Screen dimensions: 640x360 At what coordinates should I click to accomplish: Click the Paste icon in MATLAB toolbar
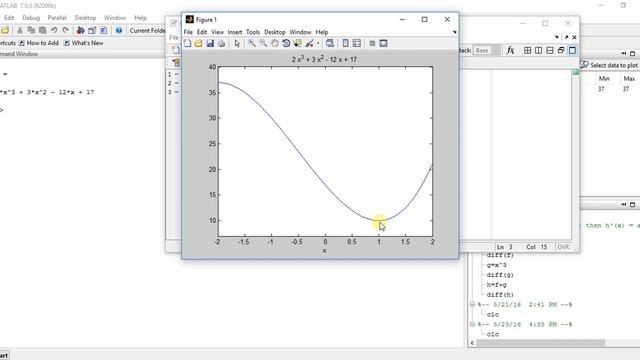[42, 31]
